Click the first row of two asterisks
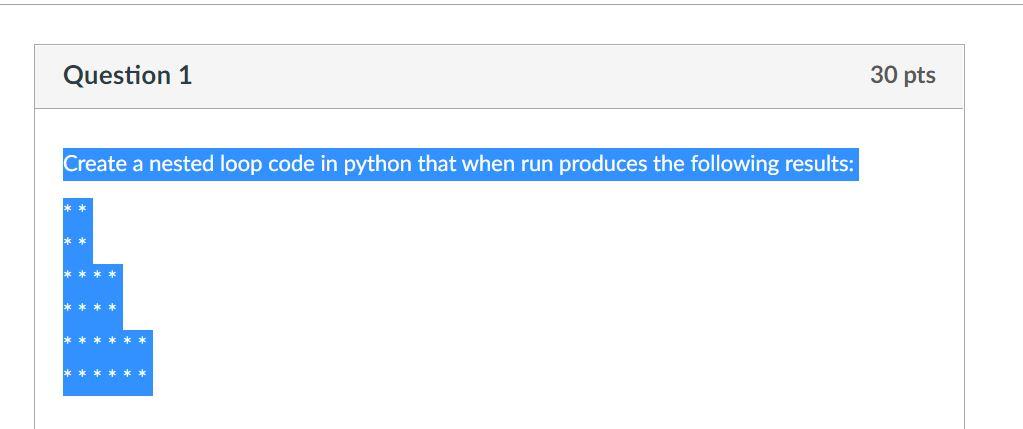 [75, 209]
